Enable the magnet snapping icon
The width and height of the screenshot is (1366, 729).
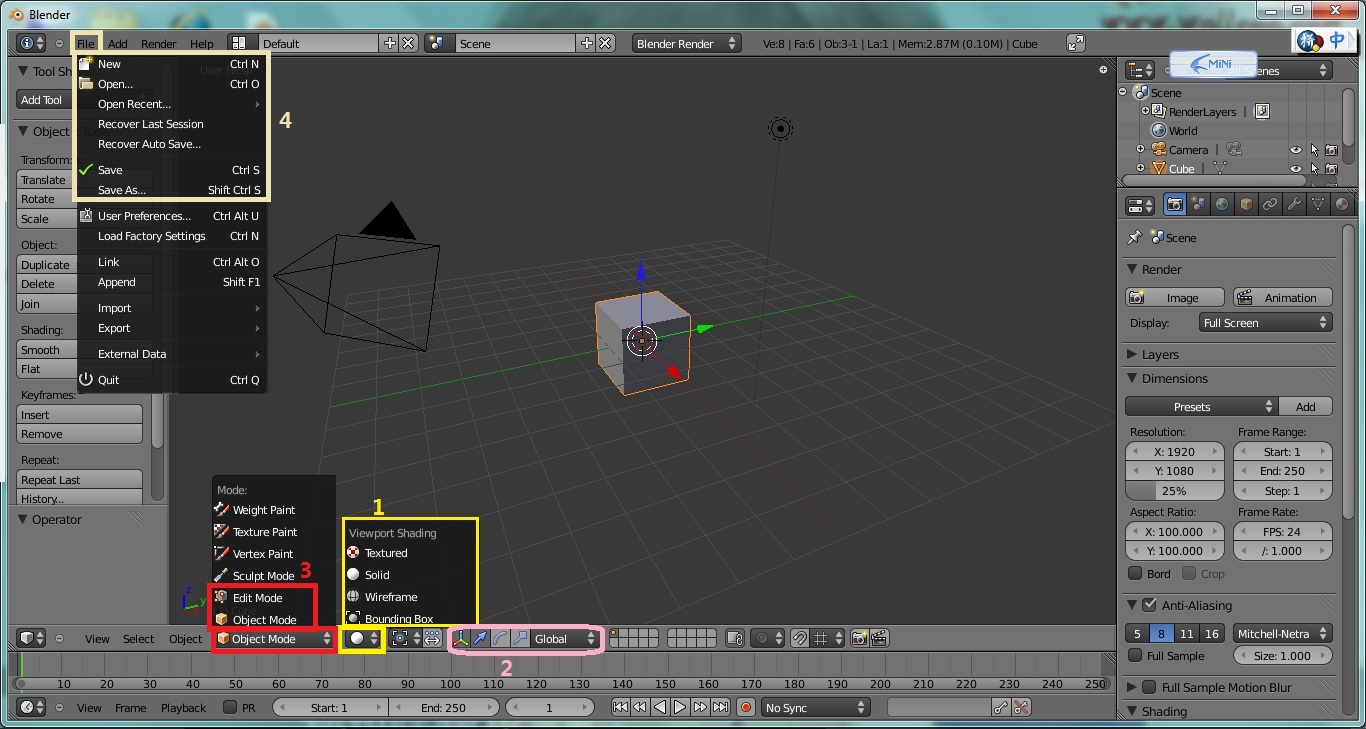pos(799,640)
